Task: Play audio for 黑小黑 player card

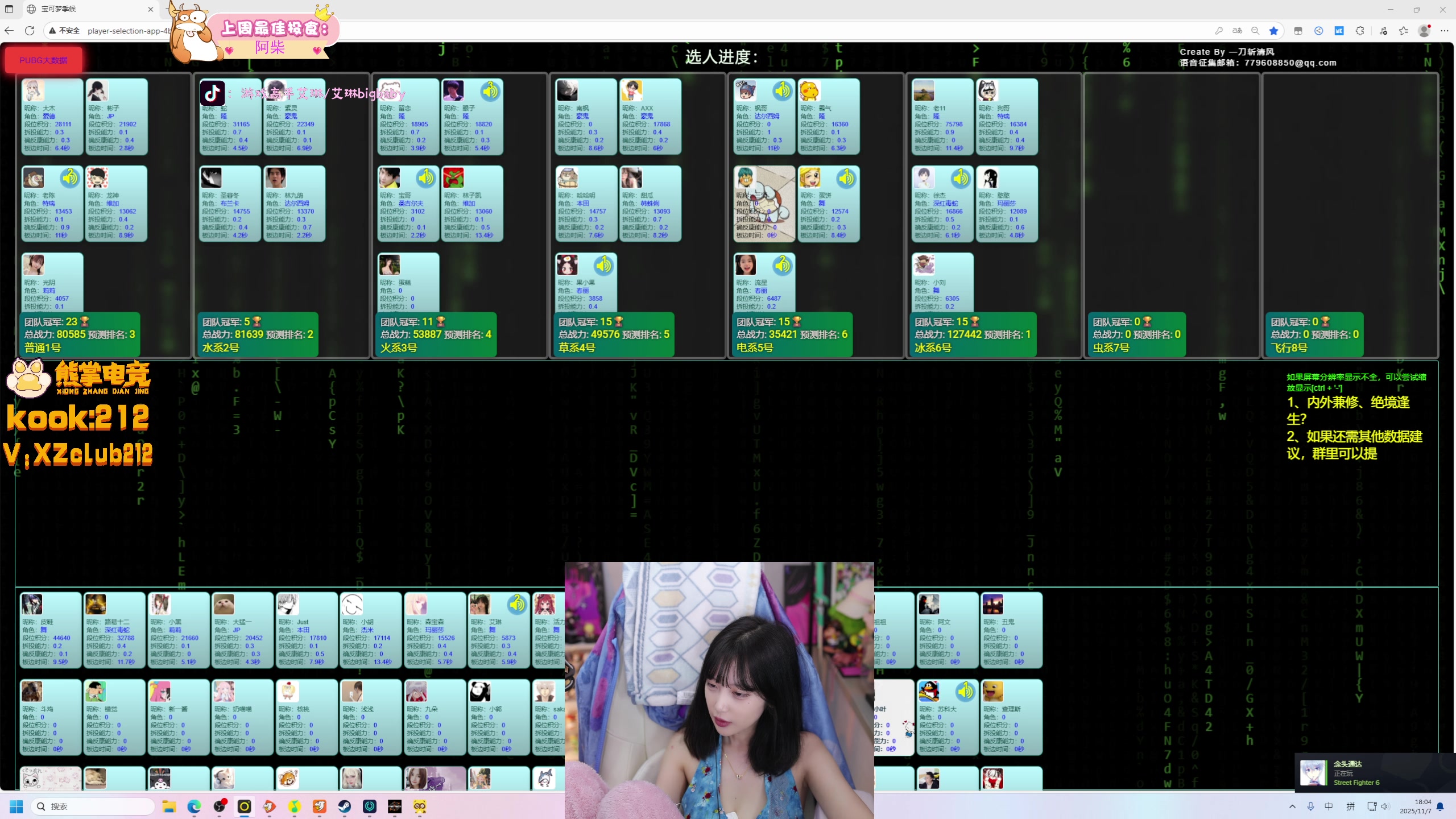Action: (x=604, y=265)
